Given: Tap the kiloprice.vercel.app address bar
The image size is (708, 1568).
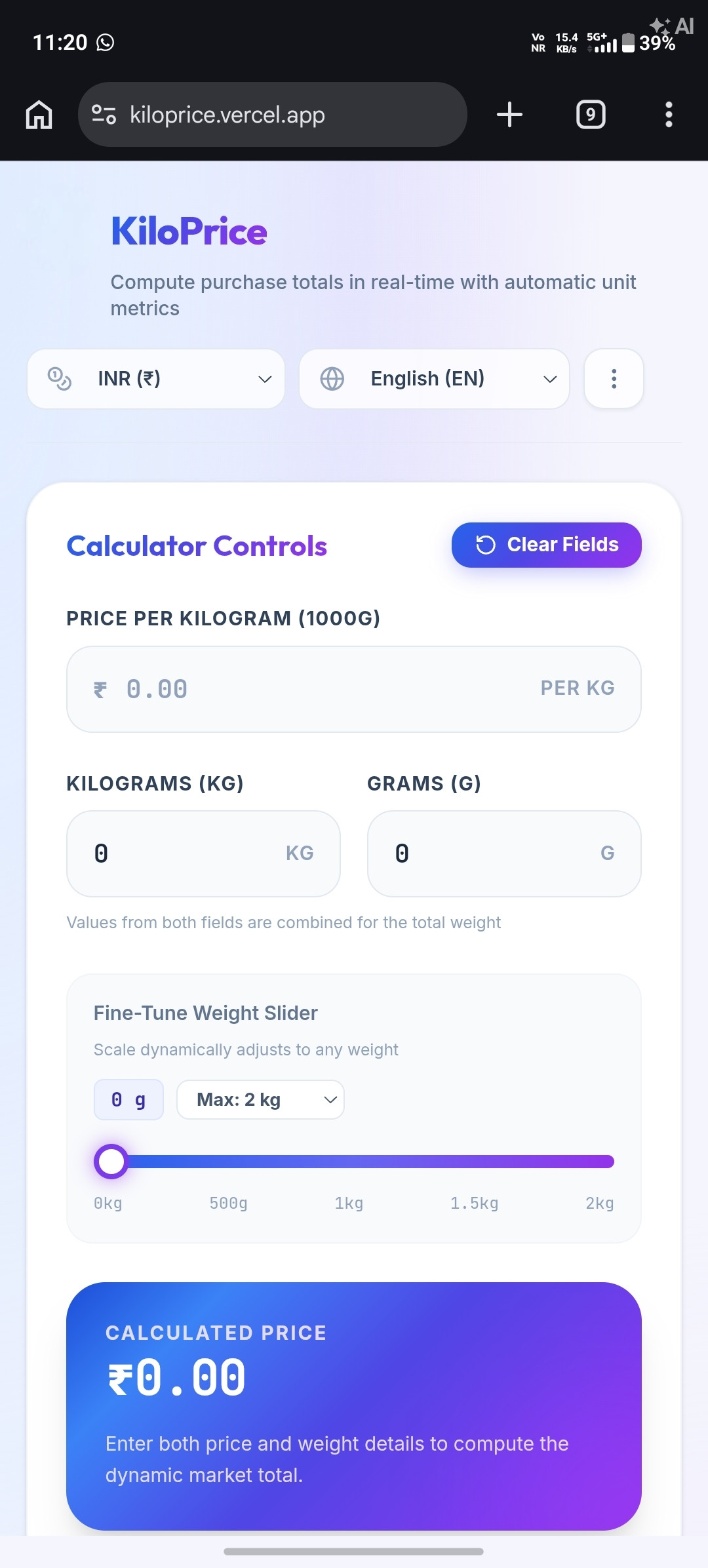Looking at the screenshot, I should (272, 115).
